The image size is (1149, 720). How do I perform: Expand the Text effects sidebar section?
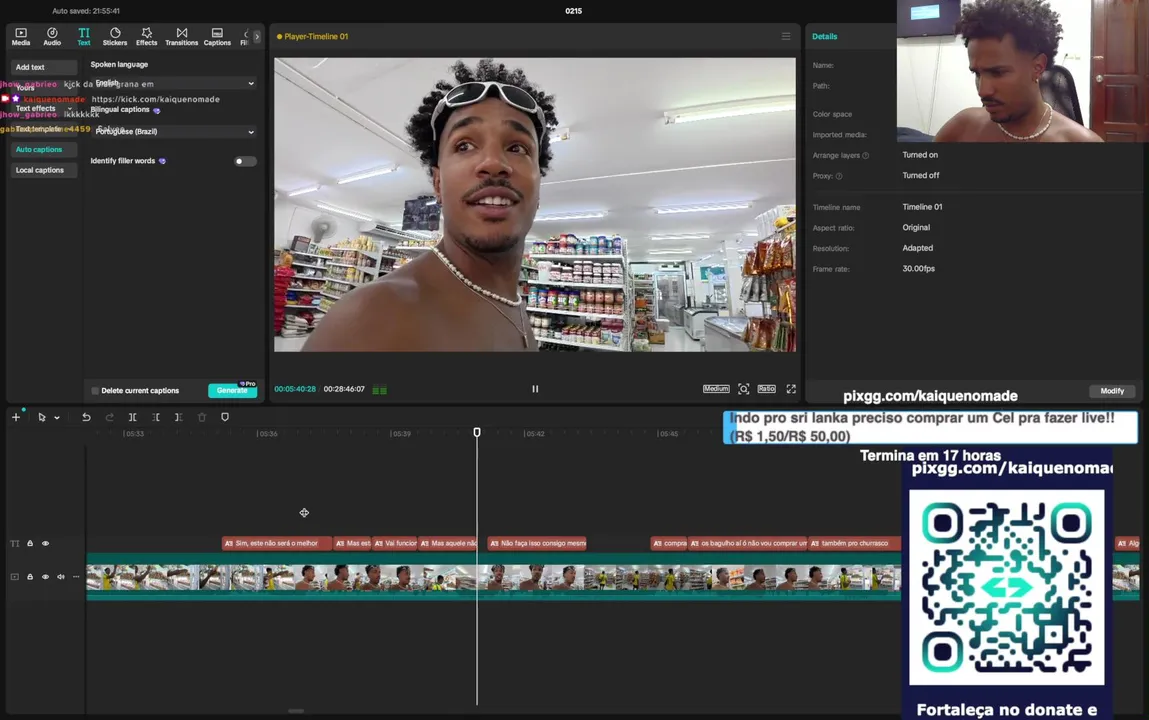(43, 108)
